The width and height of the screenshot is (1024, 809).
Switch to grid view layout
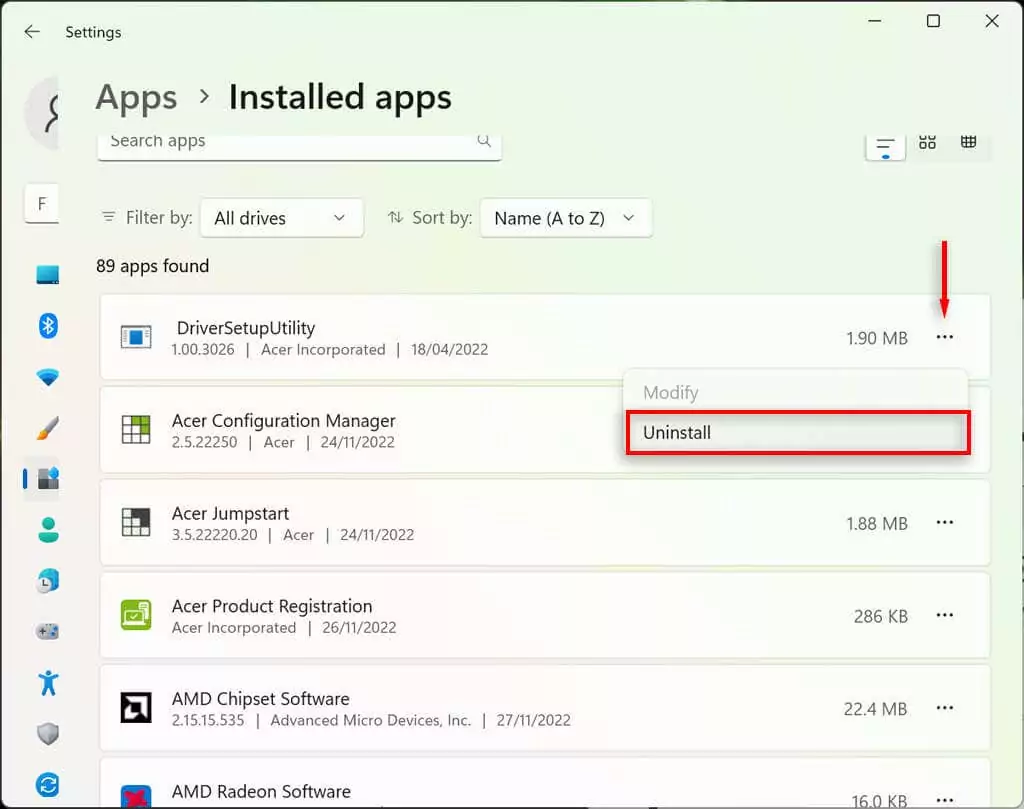click(927, 142)
